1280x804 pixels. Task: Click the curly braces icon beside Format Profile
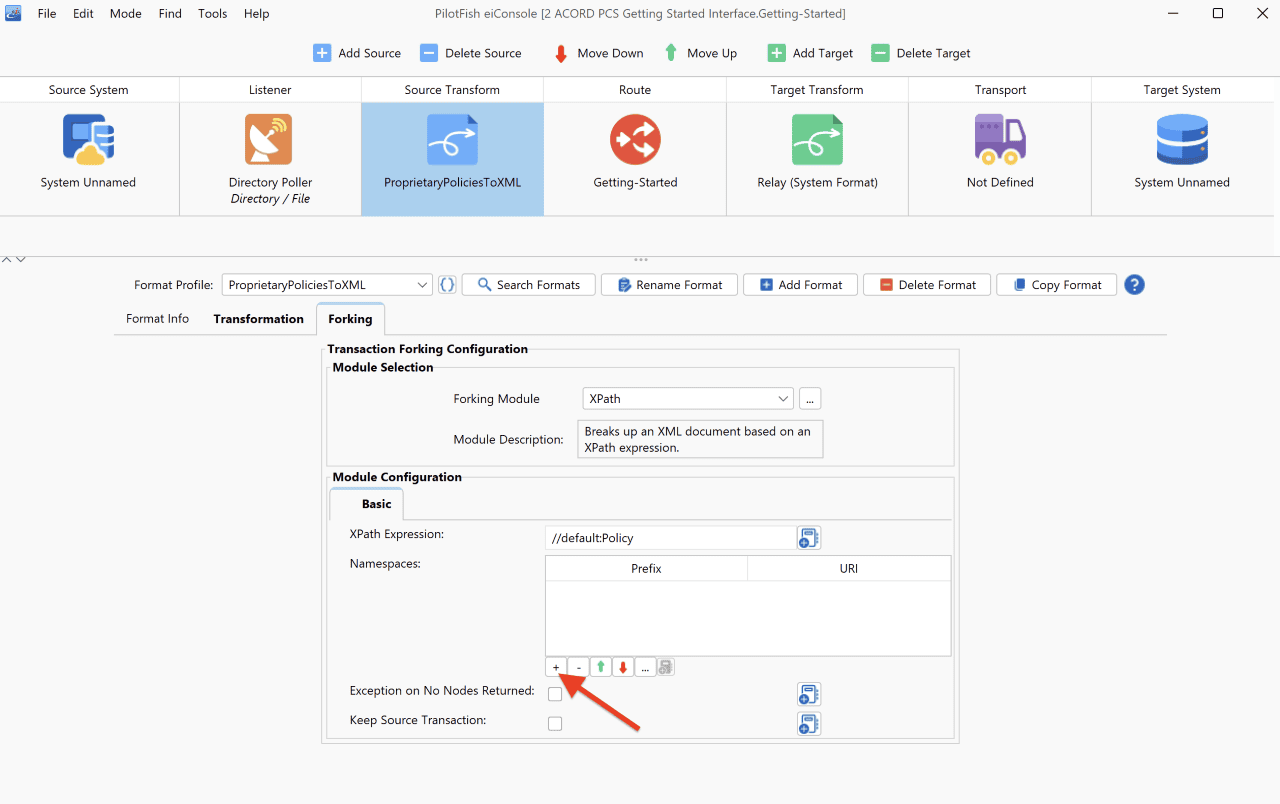click(447, 285)
